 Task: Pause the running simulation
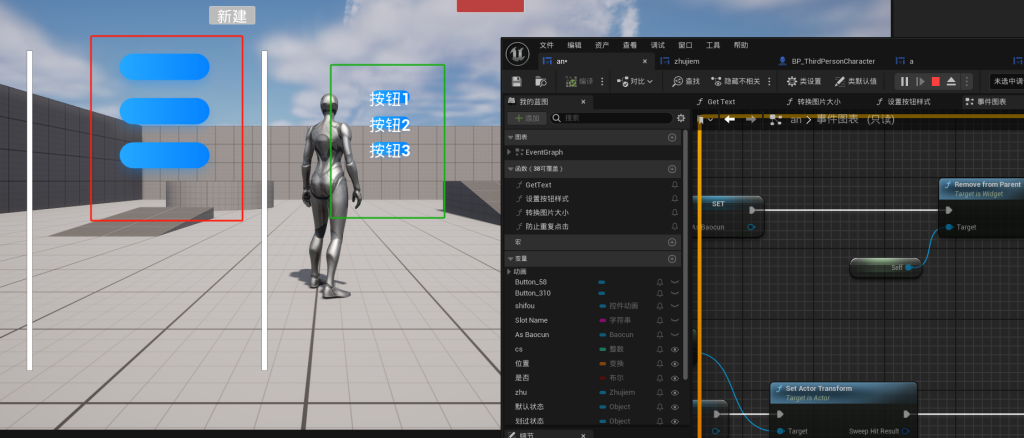[904, 81]
